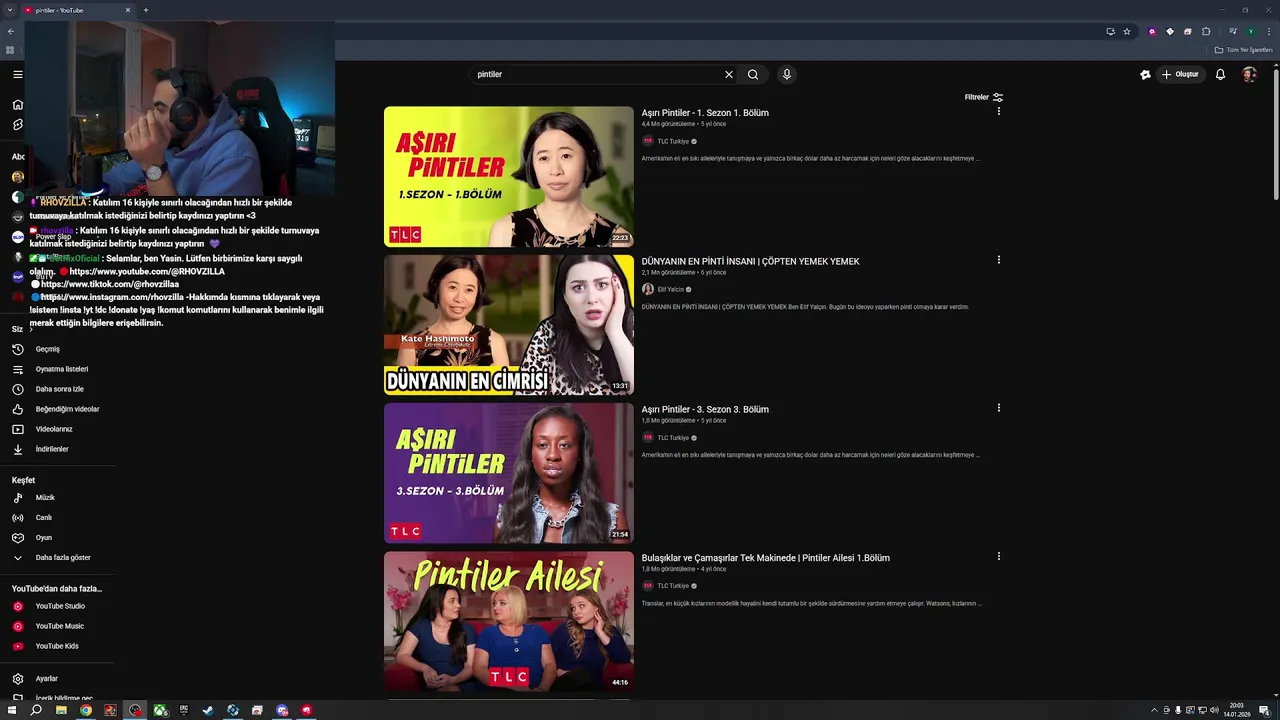The image size is (1280, 720).
Task: Open Windows taskbar search
Action: pyautogui.click(x=36, y=710)
